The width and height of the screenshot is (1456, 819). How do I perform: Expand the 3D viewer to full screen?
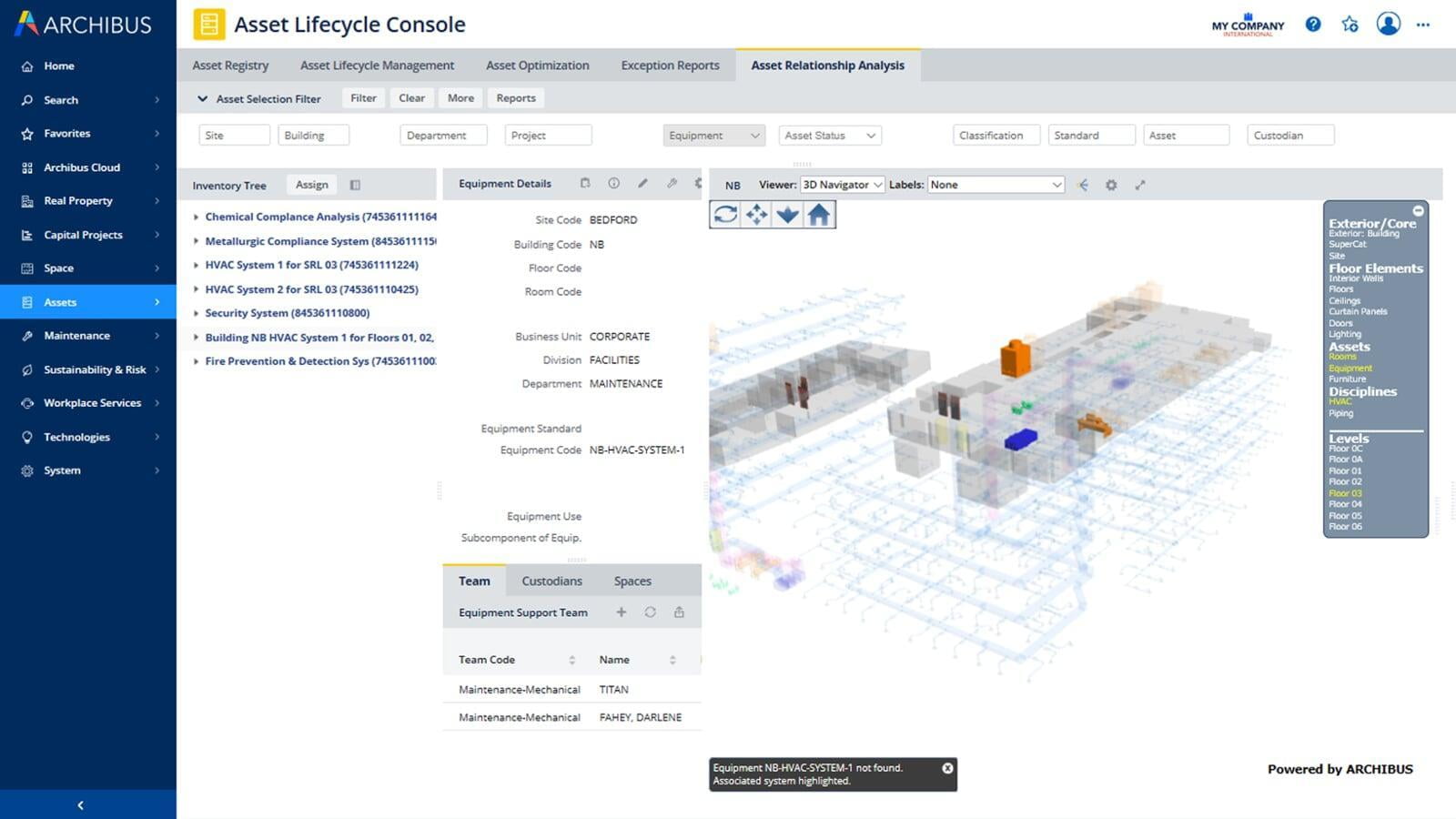coord(1139,185)
